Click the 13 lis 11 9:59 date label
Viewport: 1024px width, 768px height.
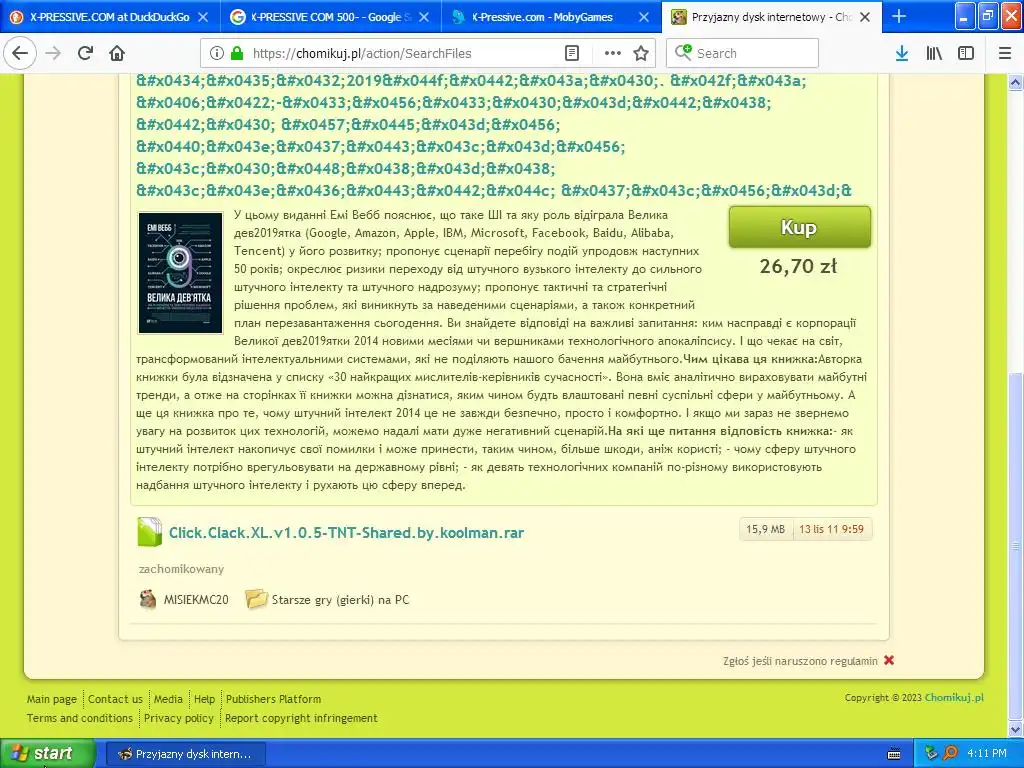click(831, 529)
